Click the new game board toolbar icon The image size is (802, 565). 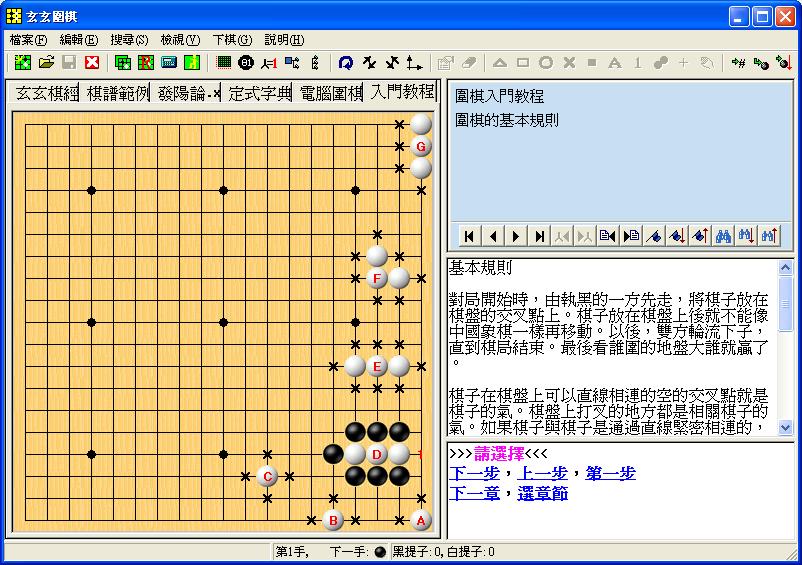click(x=23, y=62)
